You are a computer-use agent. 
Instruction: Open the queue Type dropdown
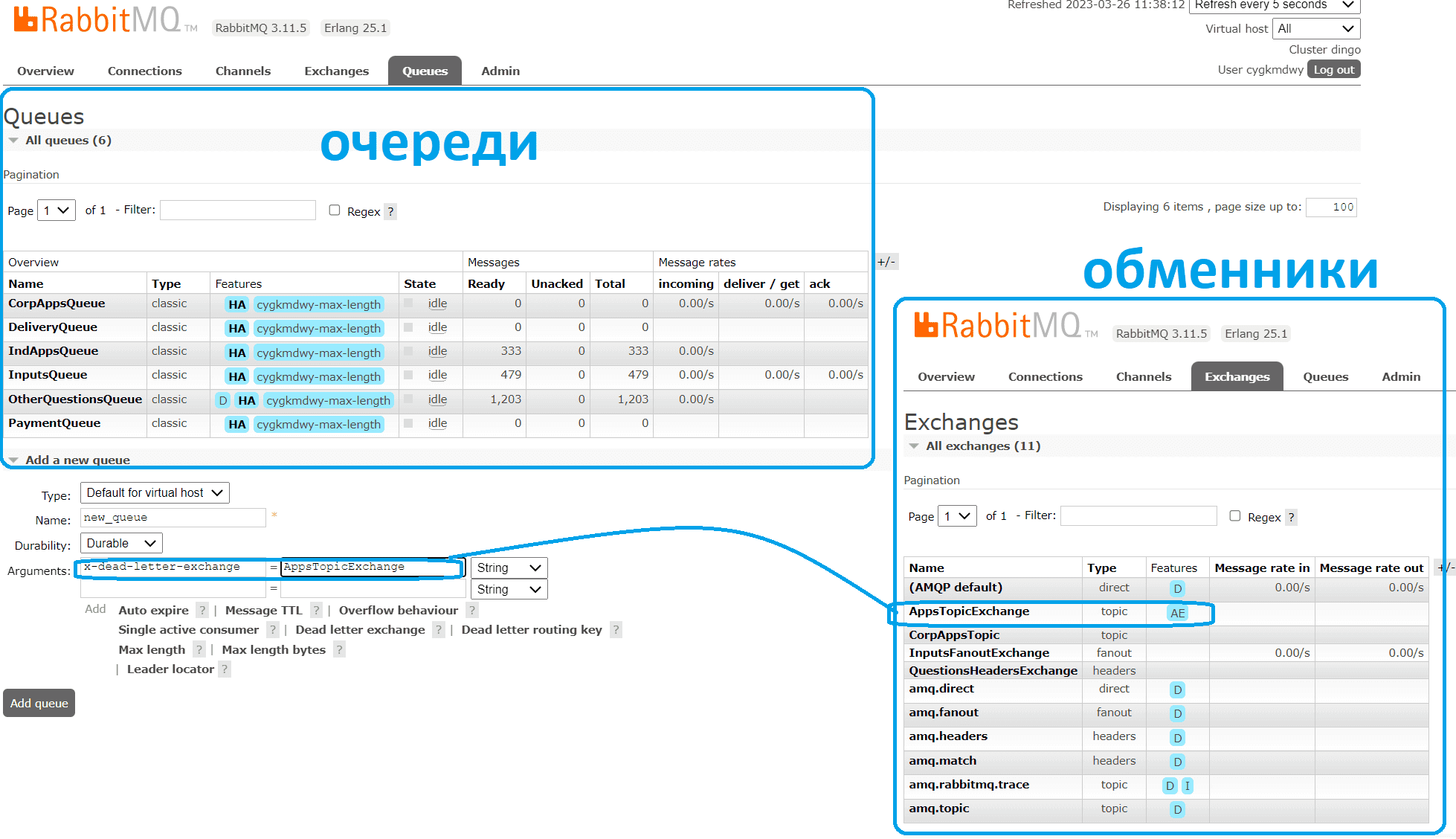tap(155, 493)
